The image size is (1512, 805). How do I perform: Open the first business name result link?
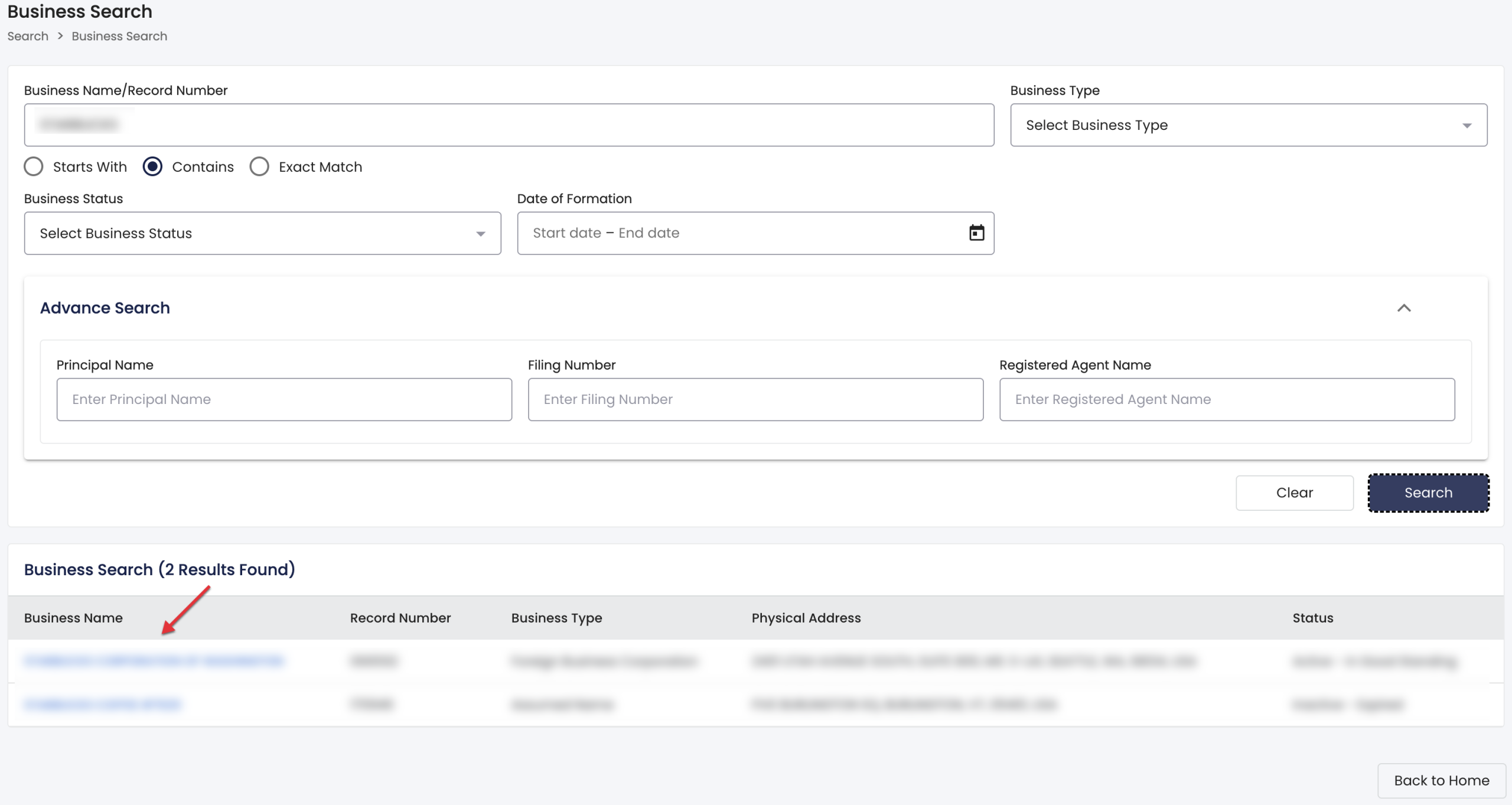[154, 661]
